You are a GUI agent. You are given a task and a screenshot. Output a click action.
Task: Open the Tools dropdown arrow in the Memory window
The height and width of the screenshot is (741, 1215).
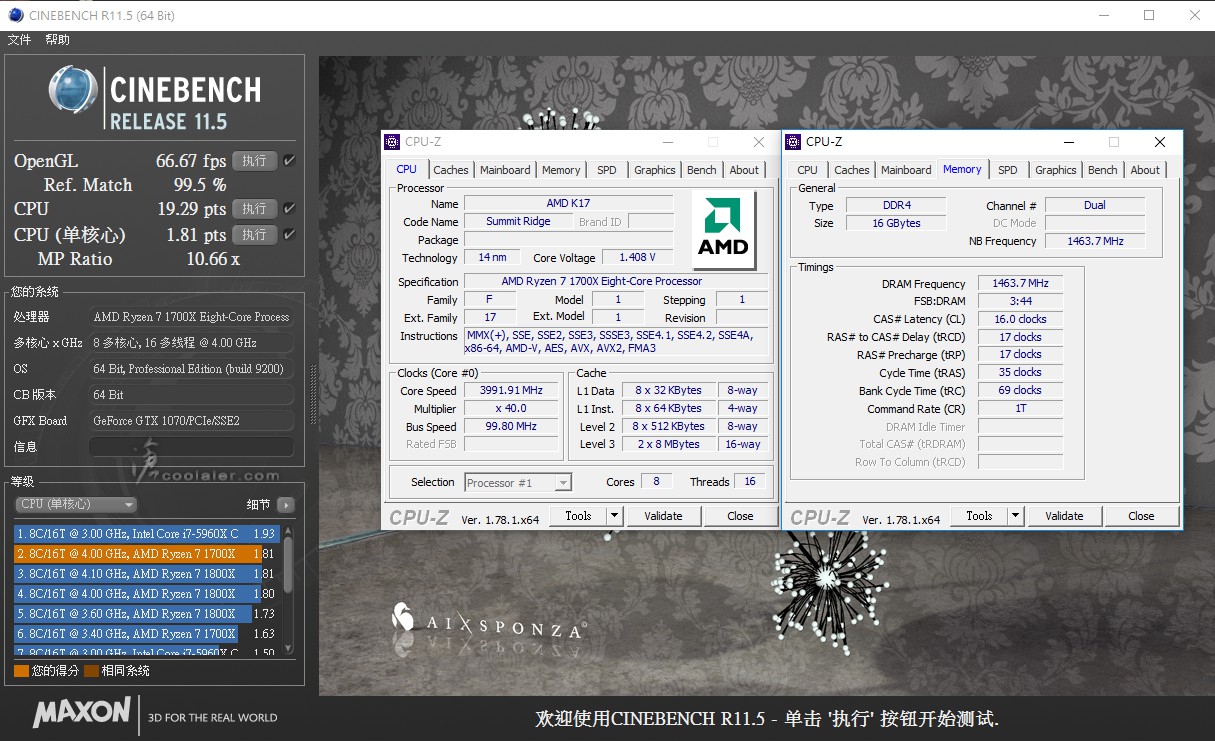tap(1015, 516)
